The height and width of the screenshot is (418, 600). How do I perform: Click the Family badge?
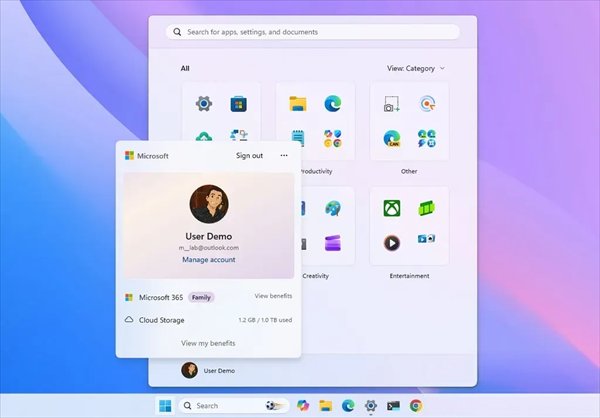[x=201, y=297]
